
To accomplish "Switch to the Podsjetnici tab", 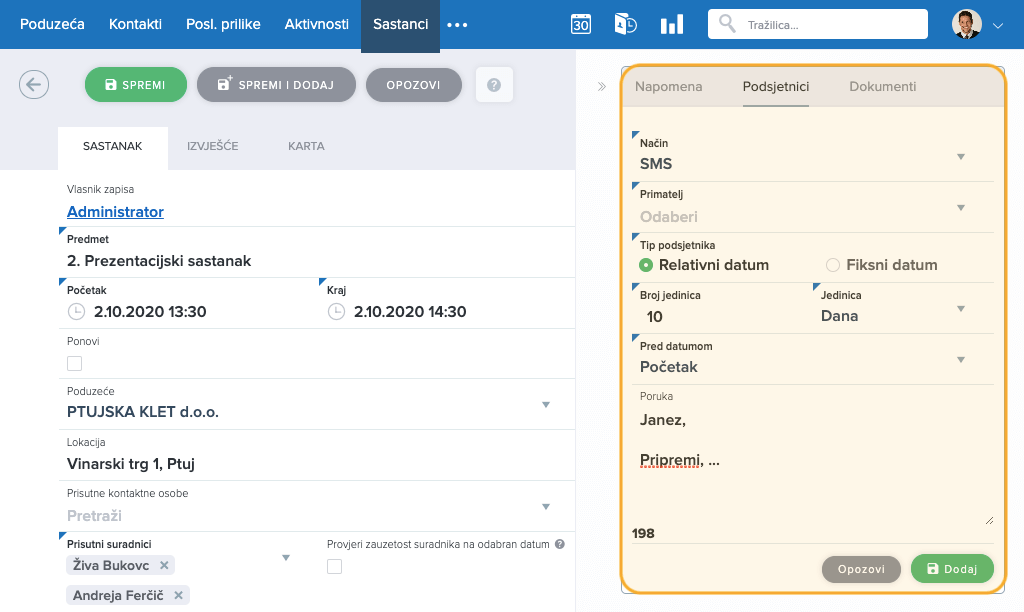I will click(776, 86).
